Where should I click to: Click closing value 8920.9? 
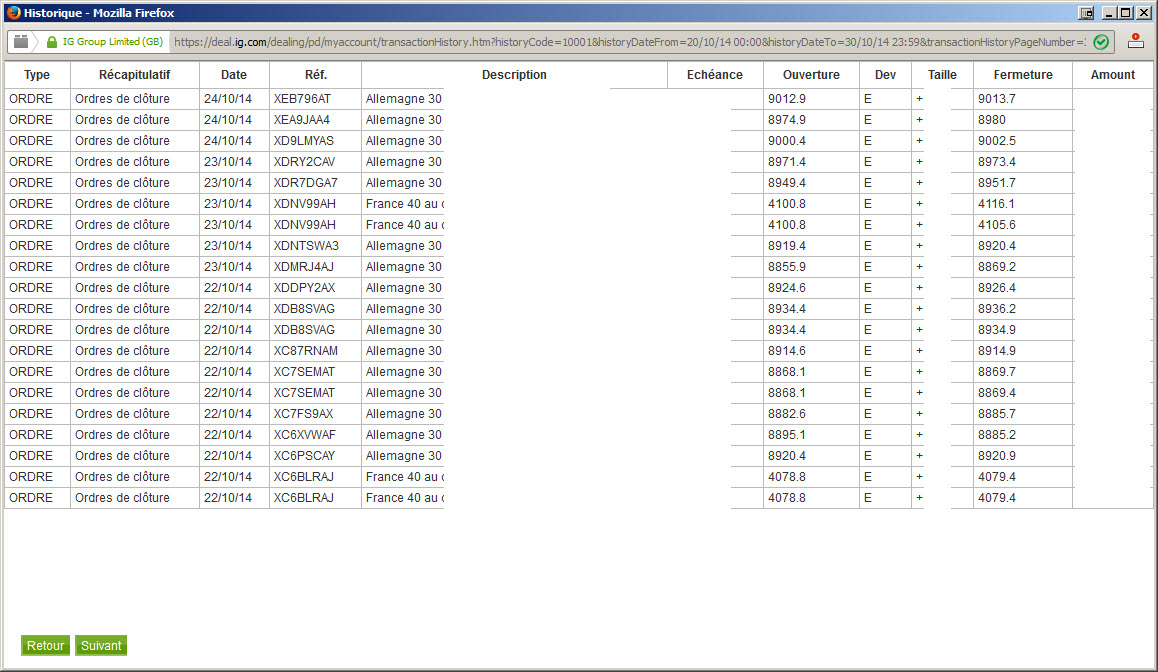[997, 456]
